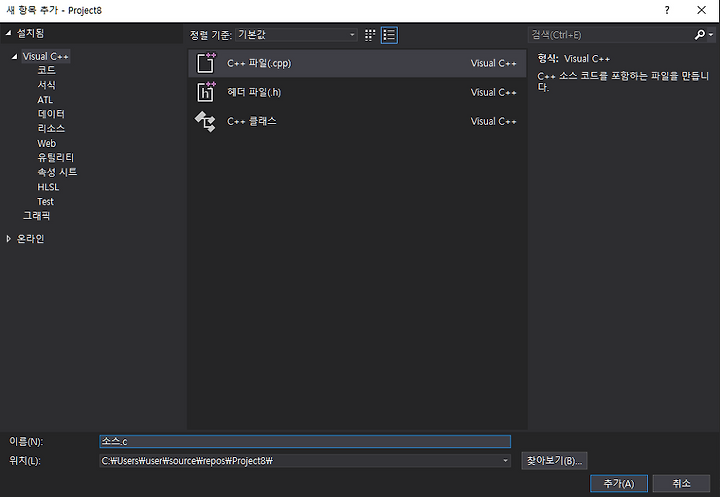Select the 데이터 category
The image size is (720, 497).
tap(51, 114)
